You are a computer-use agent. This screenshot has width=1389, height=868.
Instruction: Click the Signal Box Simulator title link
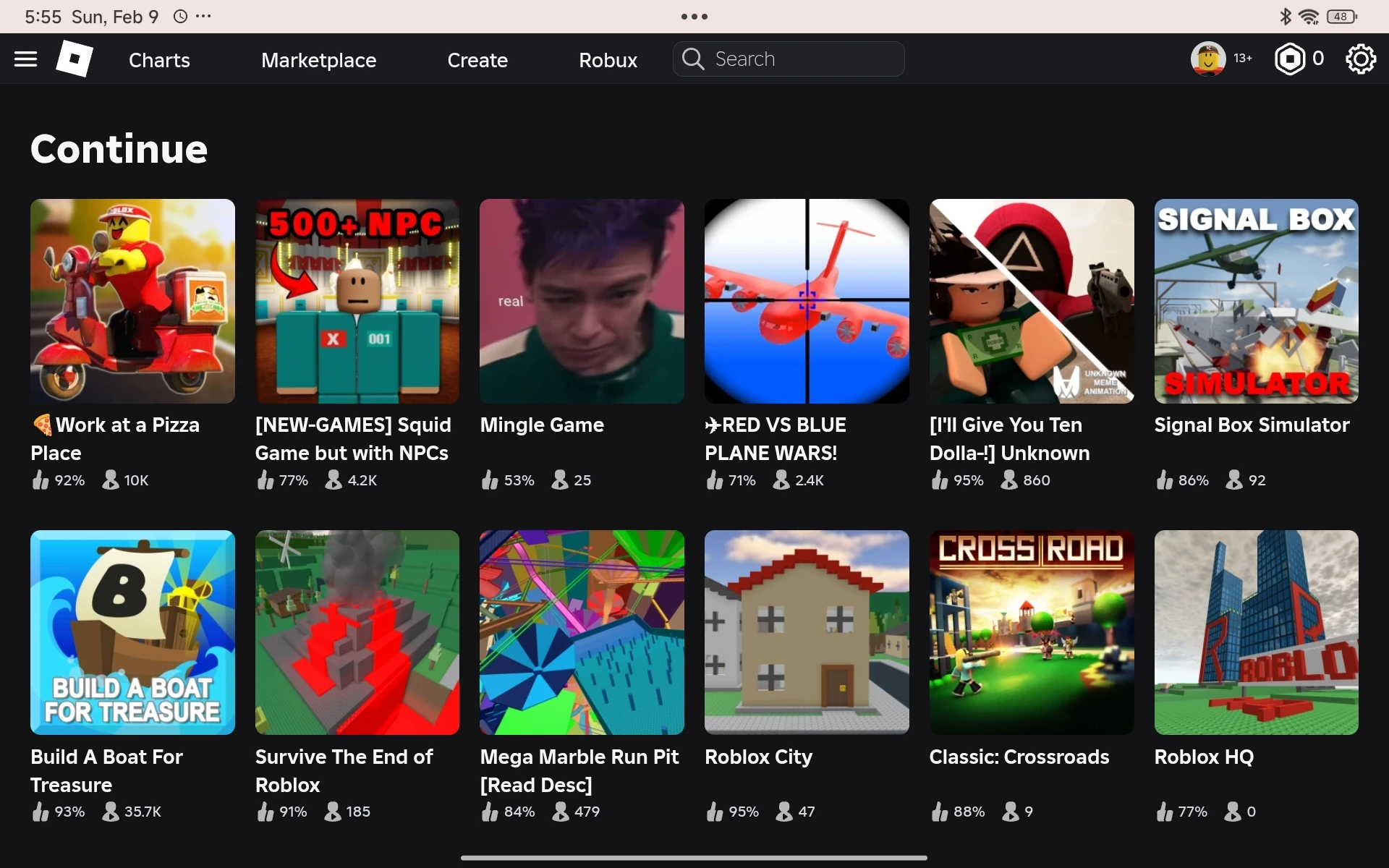[1252, 425]
